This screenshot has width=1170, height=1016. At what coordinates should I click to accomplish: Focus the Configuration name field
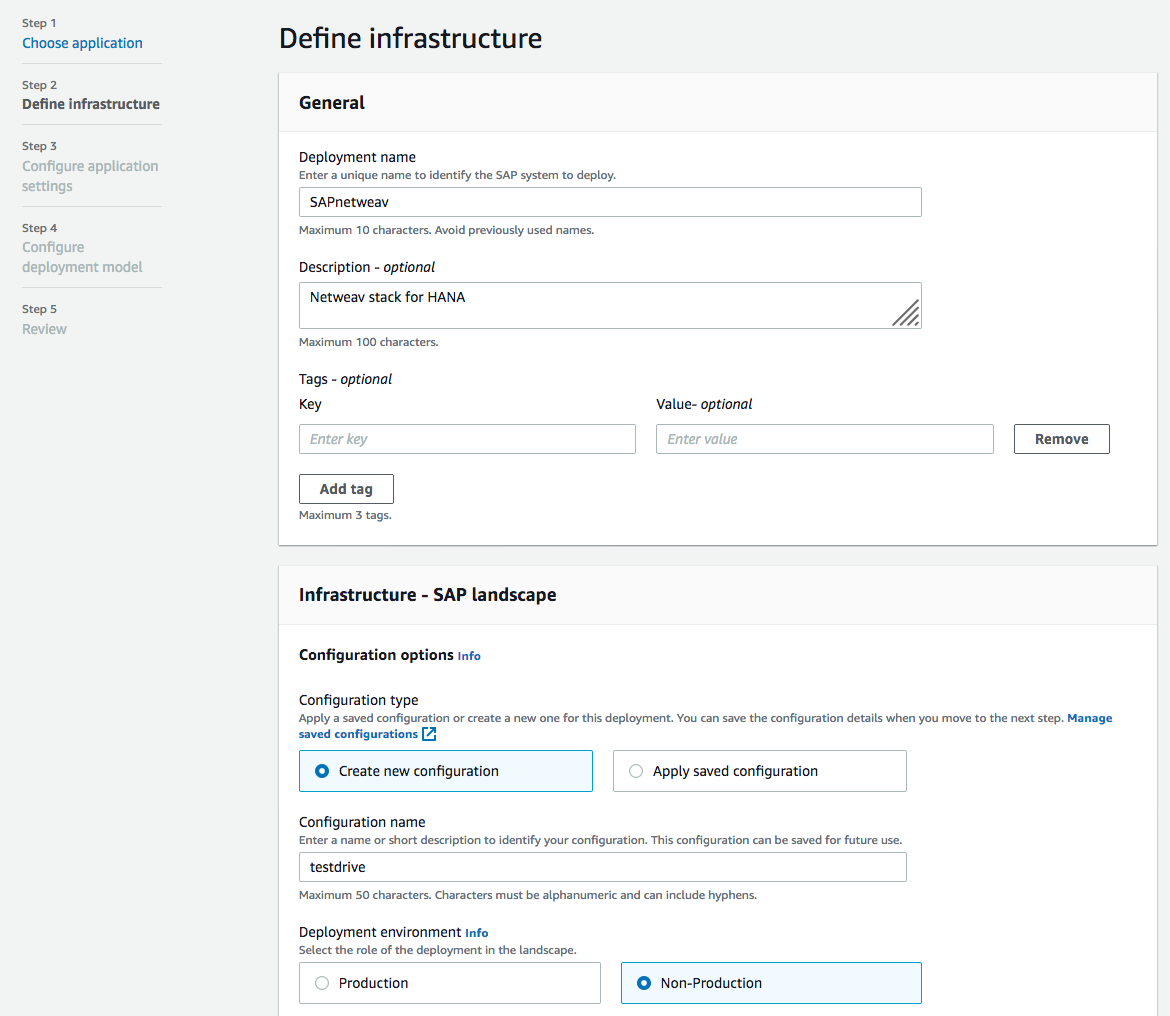pyautogui.click(x=602, y=867)
